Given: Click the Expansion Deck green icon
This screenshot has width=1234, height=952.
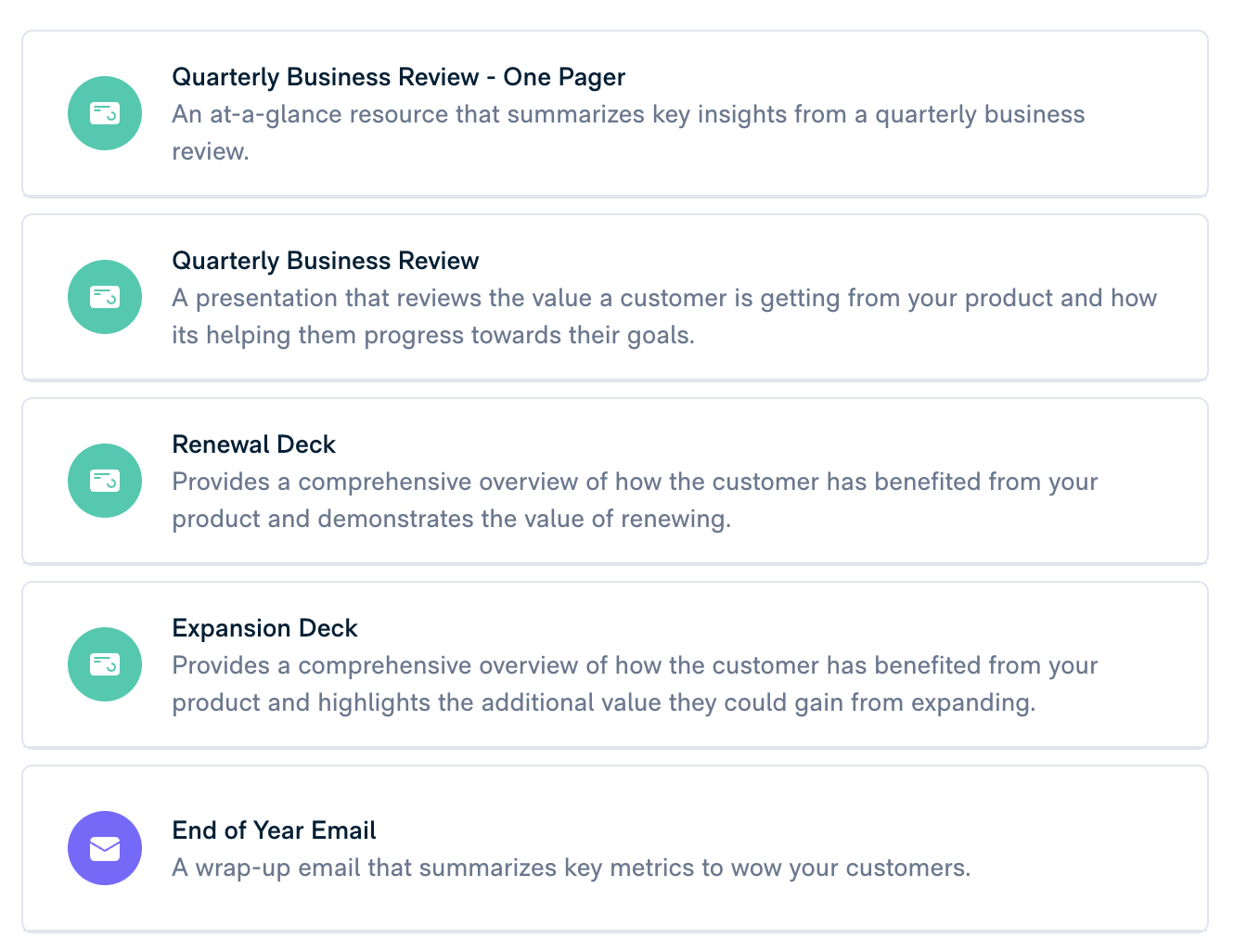Looking at the screenshot, I should 105,664.
